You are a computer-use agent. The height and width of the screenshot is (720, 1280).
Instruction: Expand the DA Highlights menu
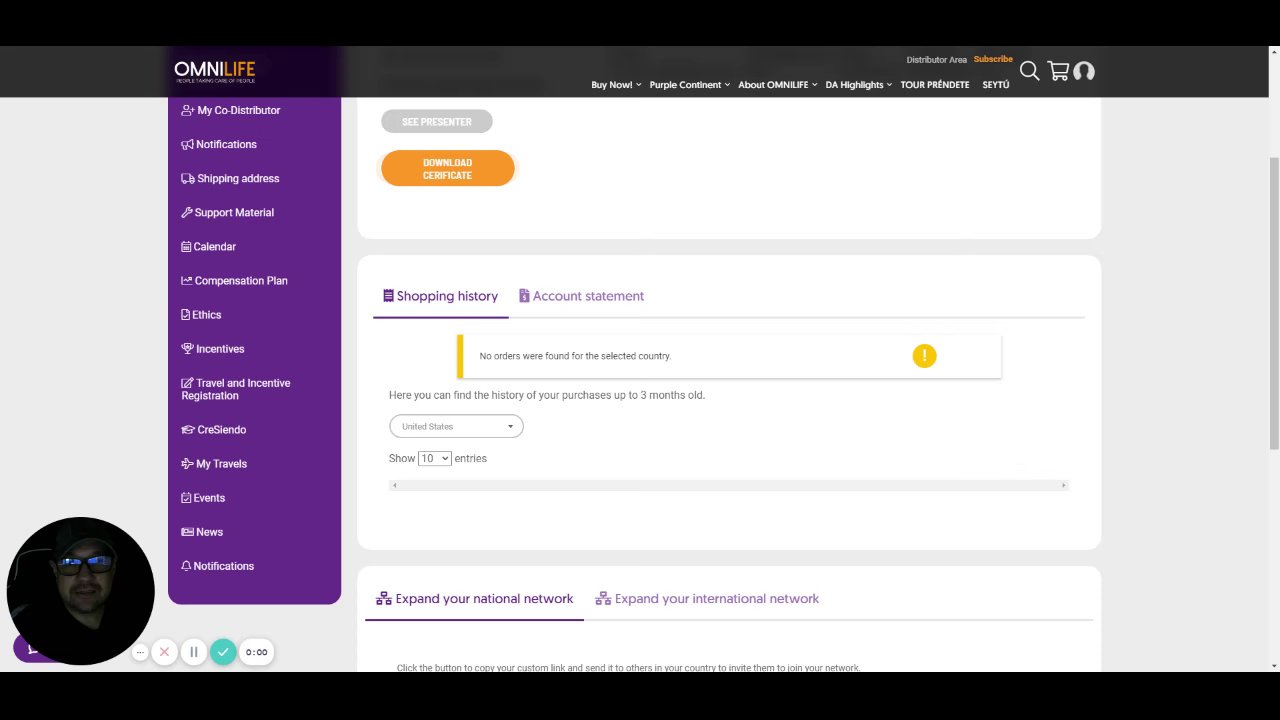[859, 85]
